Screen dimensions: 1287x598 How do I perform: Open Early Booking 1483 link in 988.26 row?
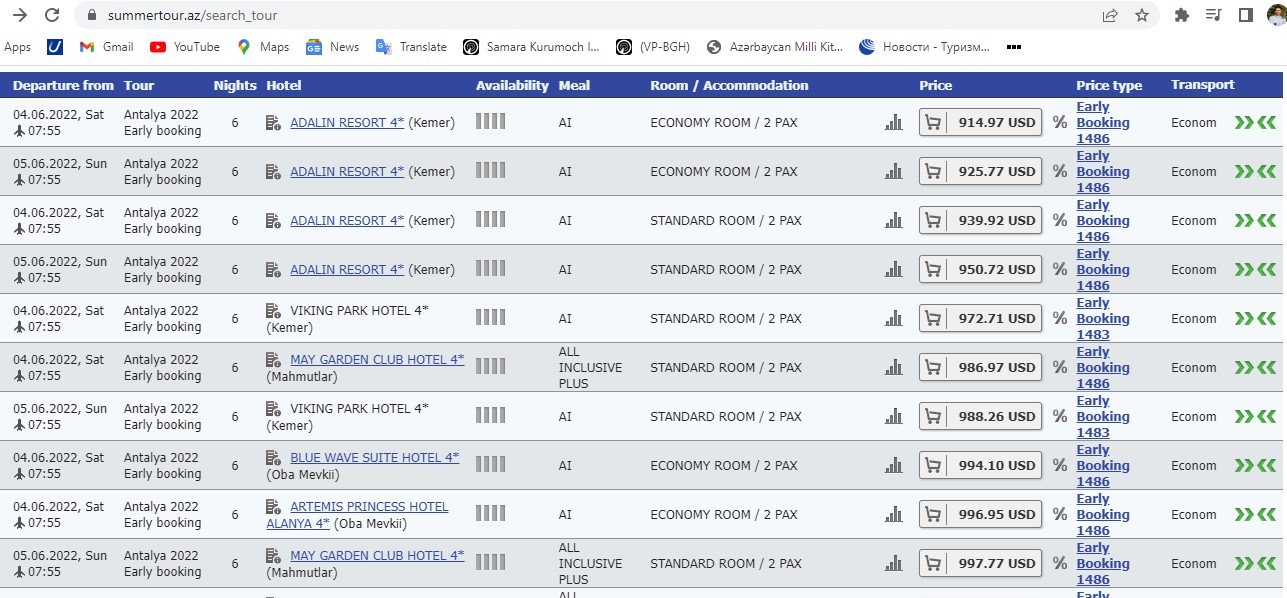click(1103, 416)
